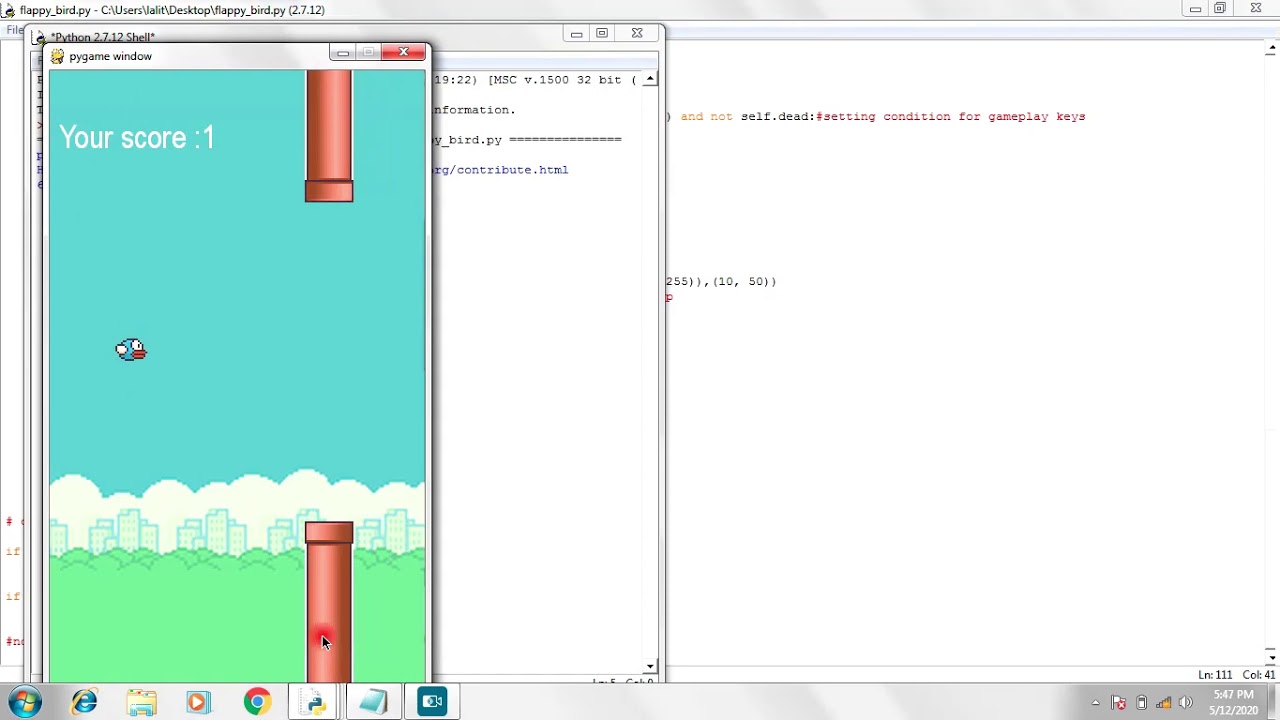Click the 'self.dead:' code text
The height and width of the screenshot is (720, 1280).
(778, 117)
